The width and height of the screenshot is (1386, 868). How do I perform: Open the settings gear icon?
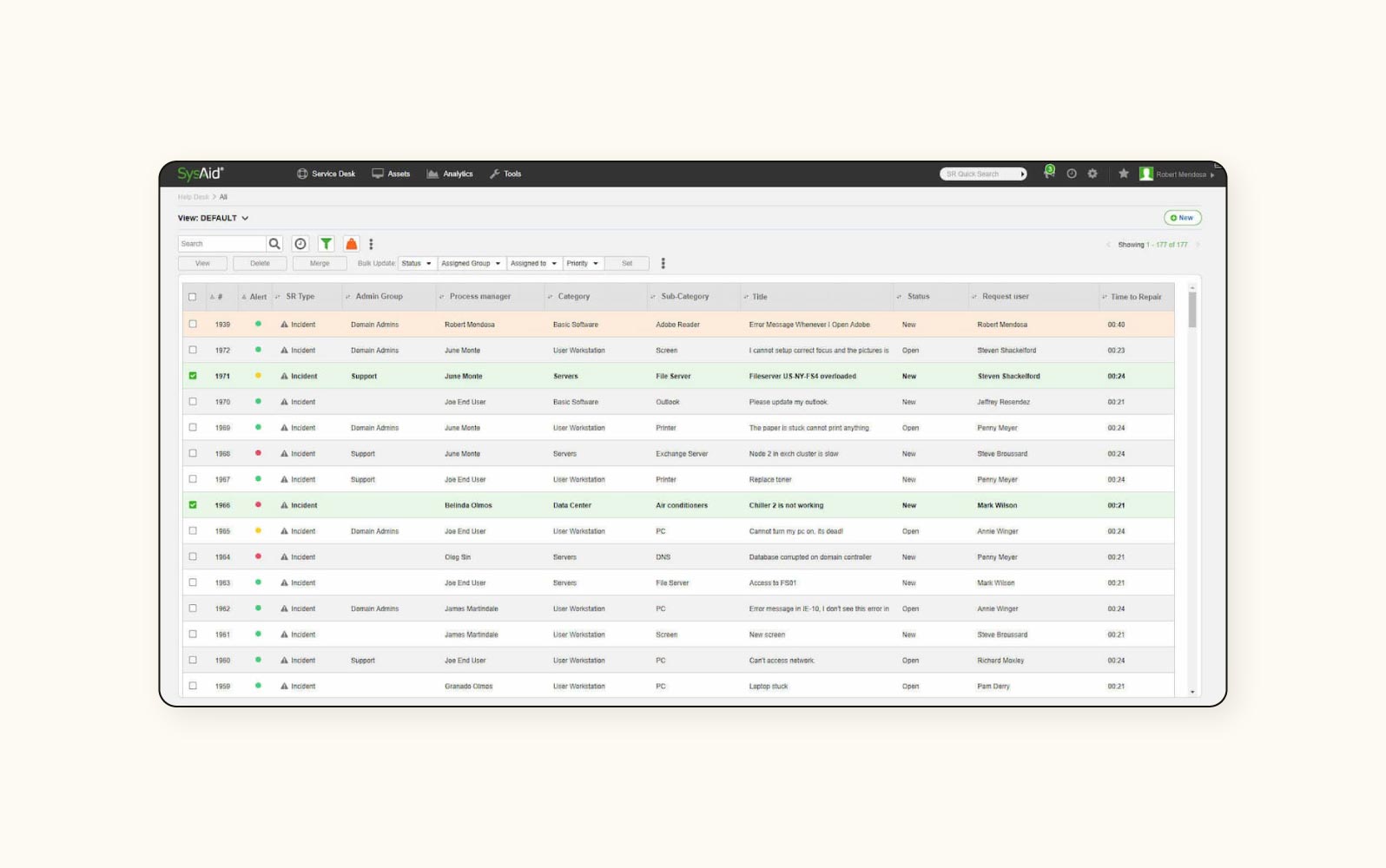[x=1092, y=174]
